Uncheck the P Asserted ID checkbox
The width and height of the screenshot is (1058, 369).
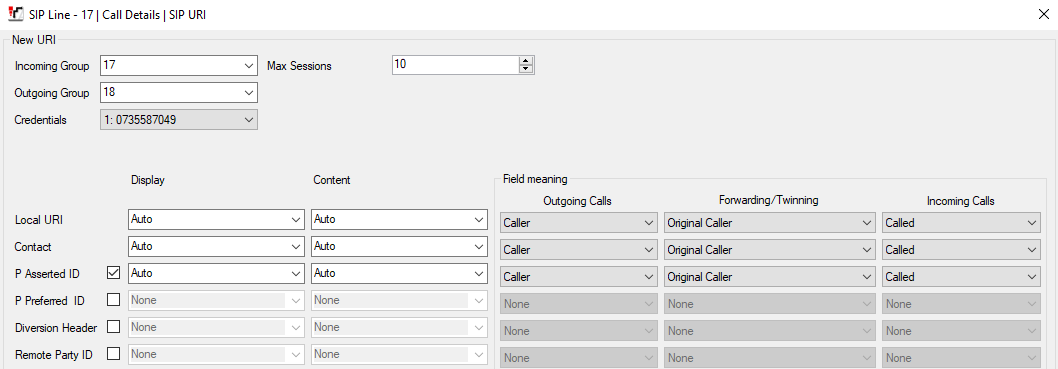113,273
